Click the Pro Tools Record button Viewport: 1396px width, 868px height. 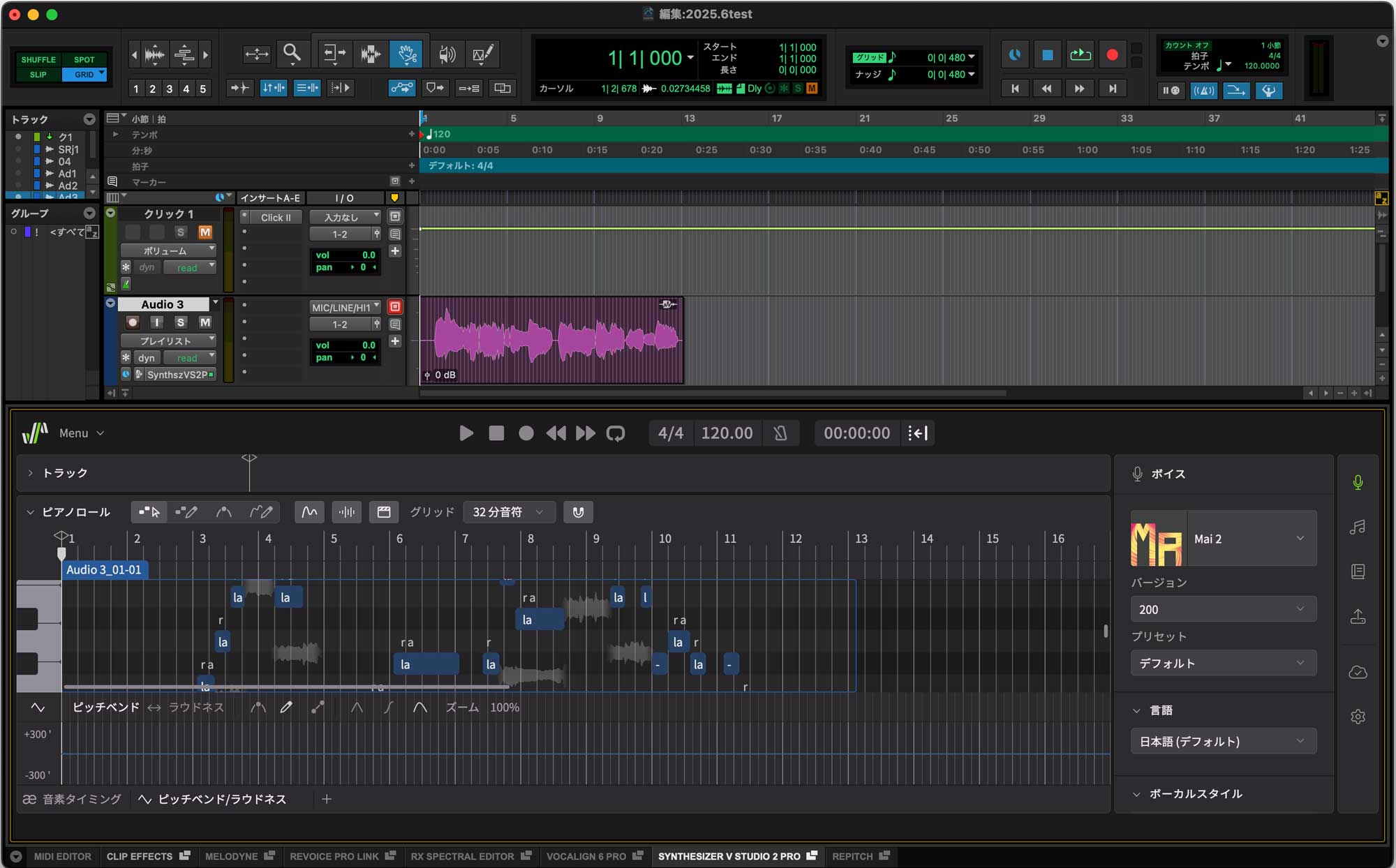tap(1112, 54)
